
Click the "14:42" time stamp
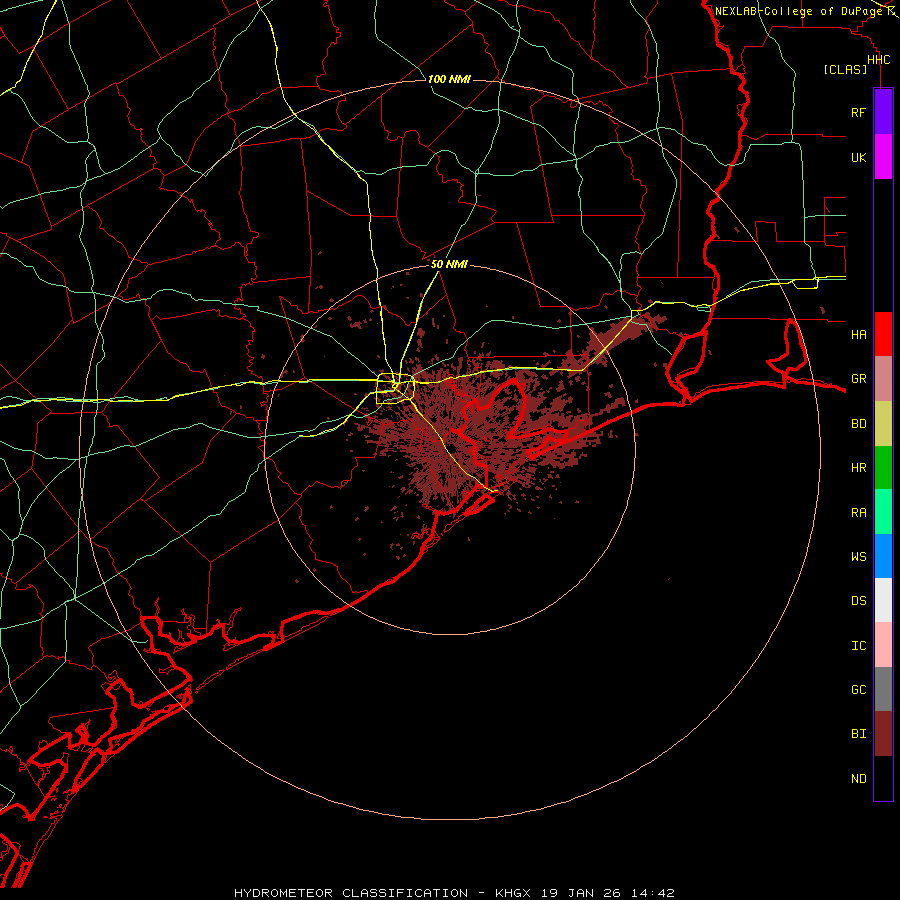652,893
